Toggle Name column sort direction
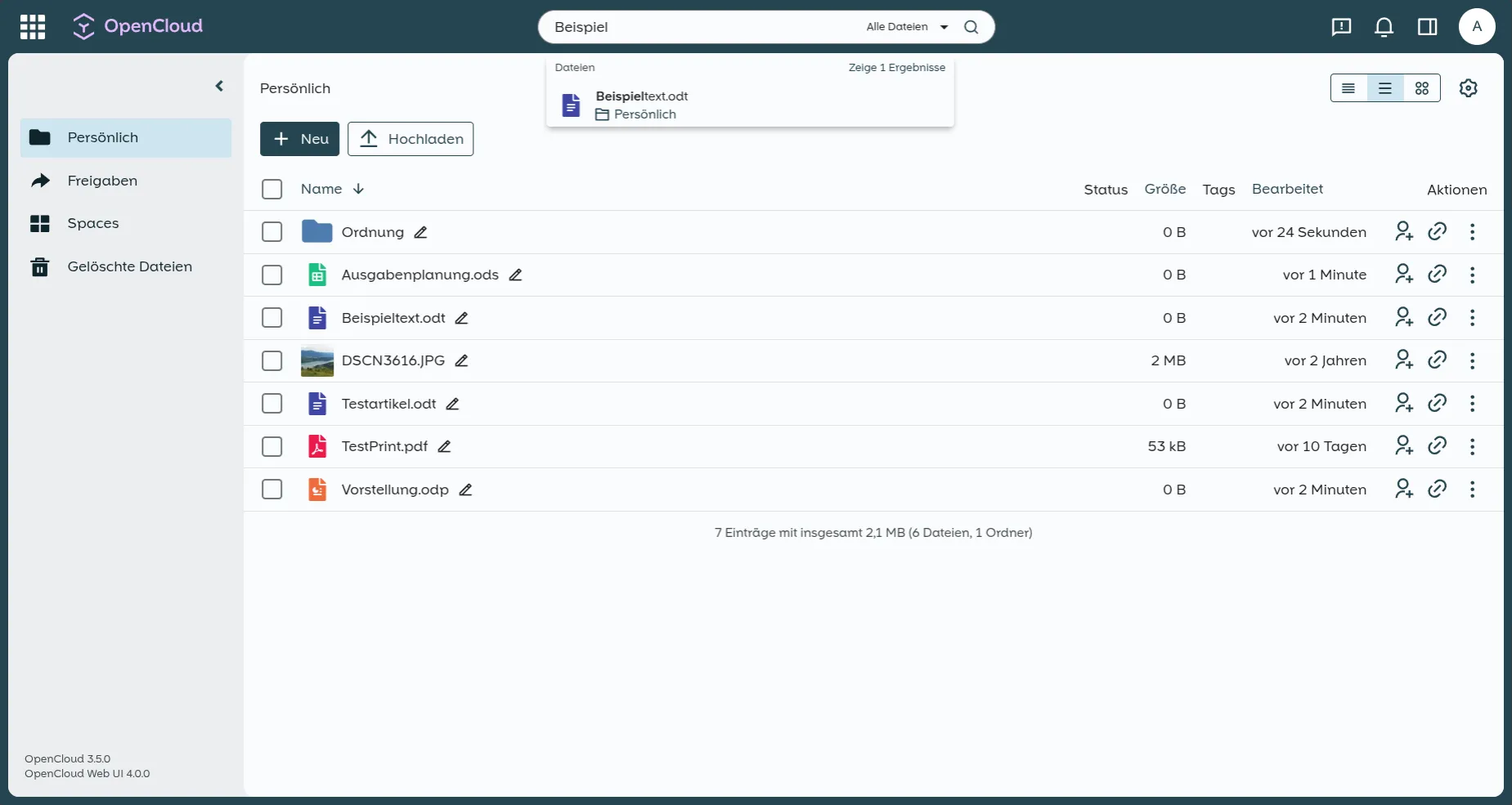This screenshot has width=1512, height=805. tap(358, 189)
